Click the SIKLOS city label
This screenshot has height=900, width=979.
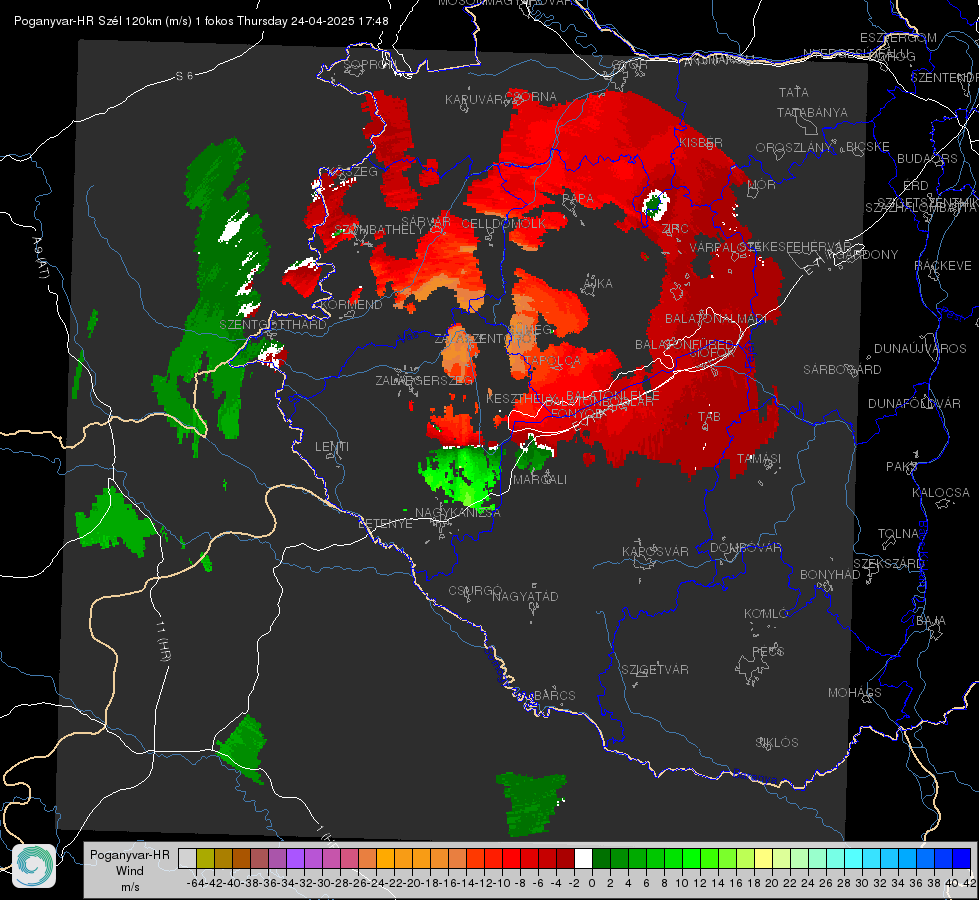click(x=777, y=743)
